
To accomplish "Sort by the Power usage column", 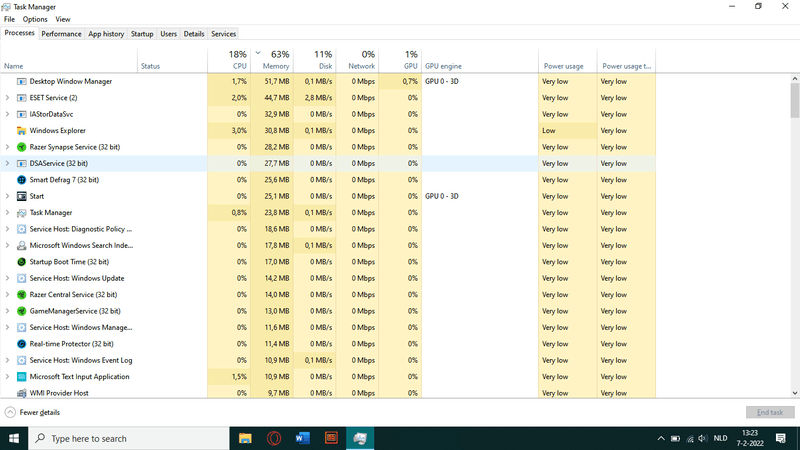I will click(568, 60).
